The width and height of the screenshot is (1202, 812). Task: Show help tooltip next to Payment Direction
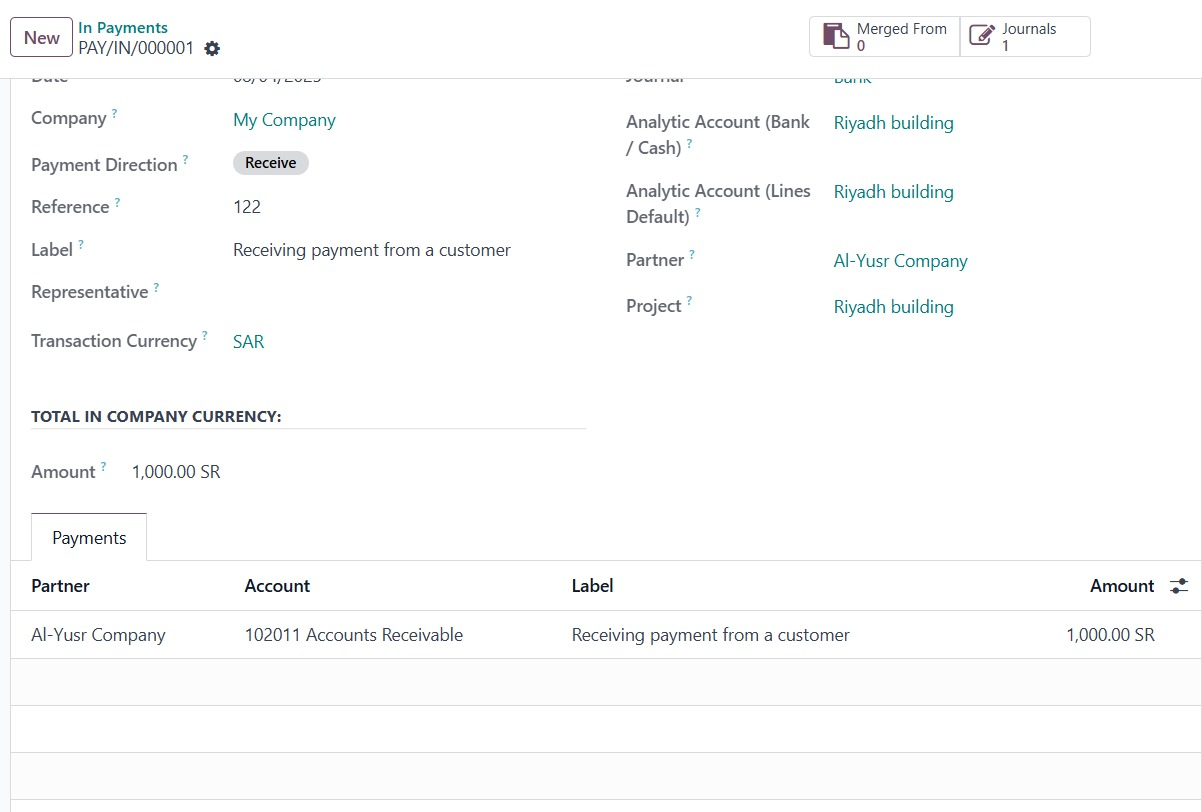(185, 160)
